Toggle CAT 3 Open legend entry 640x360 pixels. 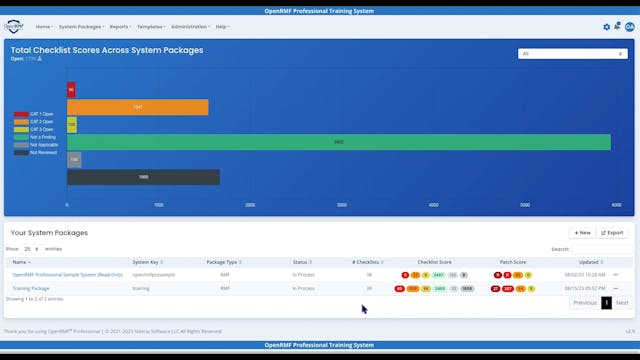click(34, 130)
